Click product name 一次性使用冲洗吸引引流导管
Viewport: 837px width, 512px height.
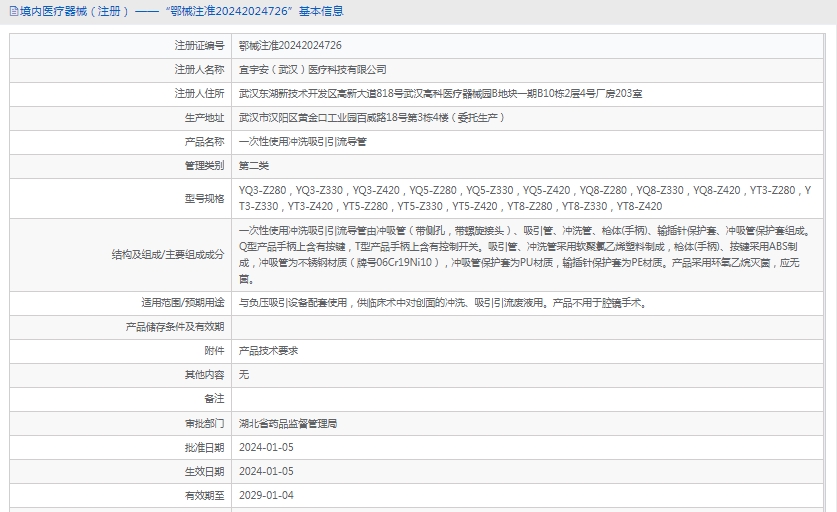point(302,142)
